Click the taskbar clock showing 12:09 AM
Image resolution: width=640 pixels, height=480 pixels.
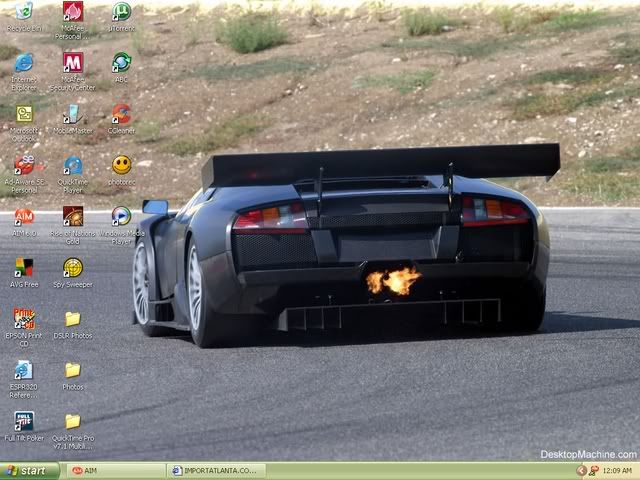pos(617,470)
